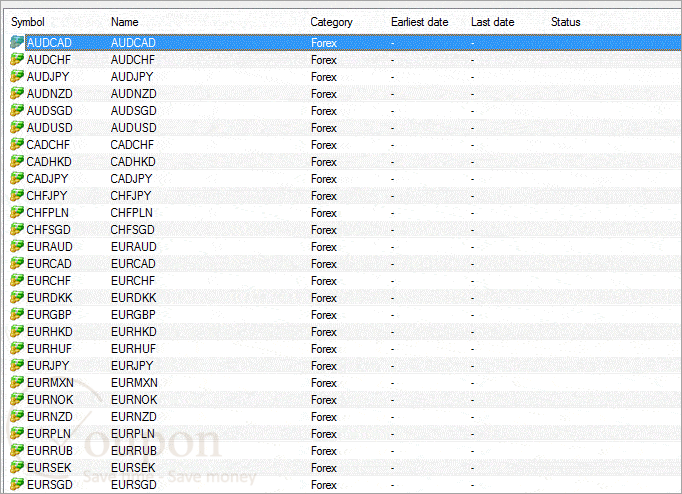Click the EURPLN row icon

17,433
